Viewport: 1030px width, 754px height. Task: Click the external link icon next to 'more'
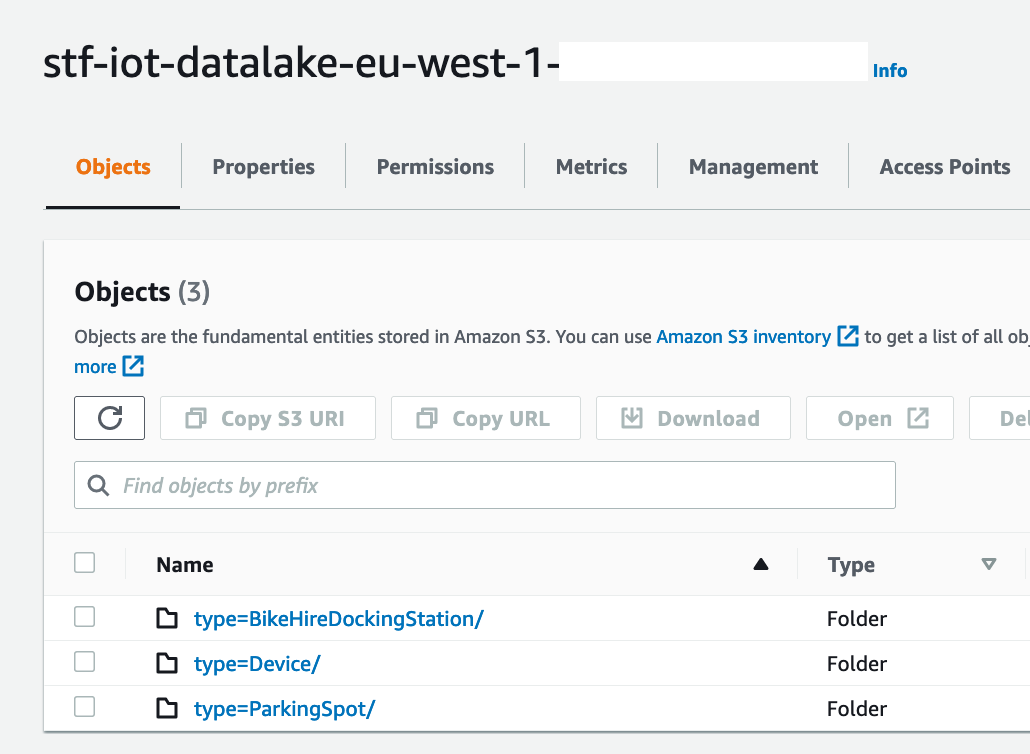pos(133,367)
